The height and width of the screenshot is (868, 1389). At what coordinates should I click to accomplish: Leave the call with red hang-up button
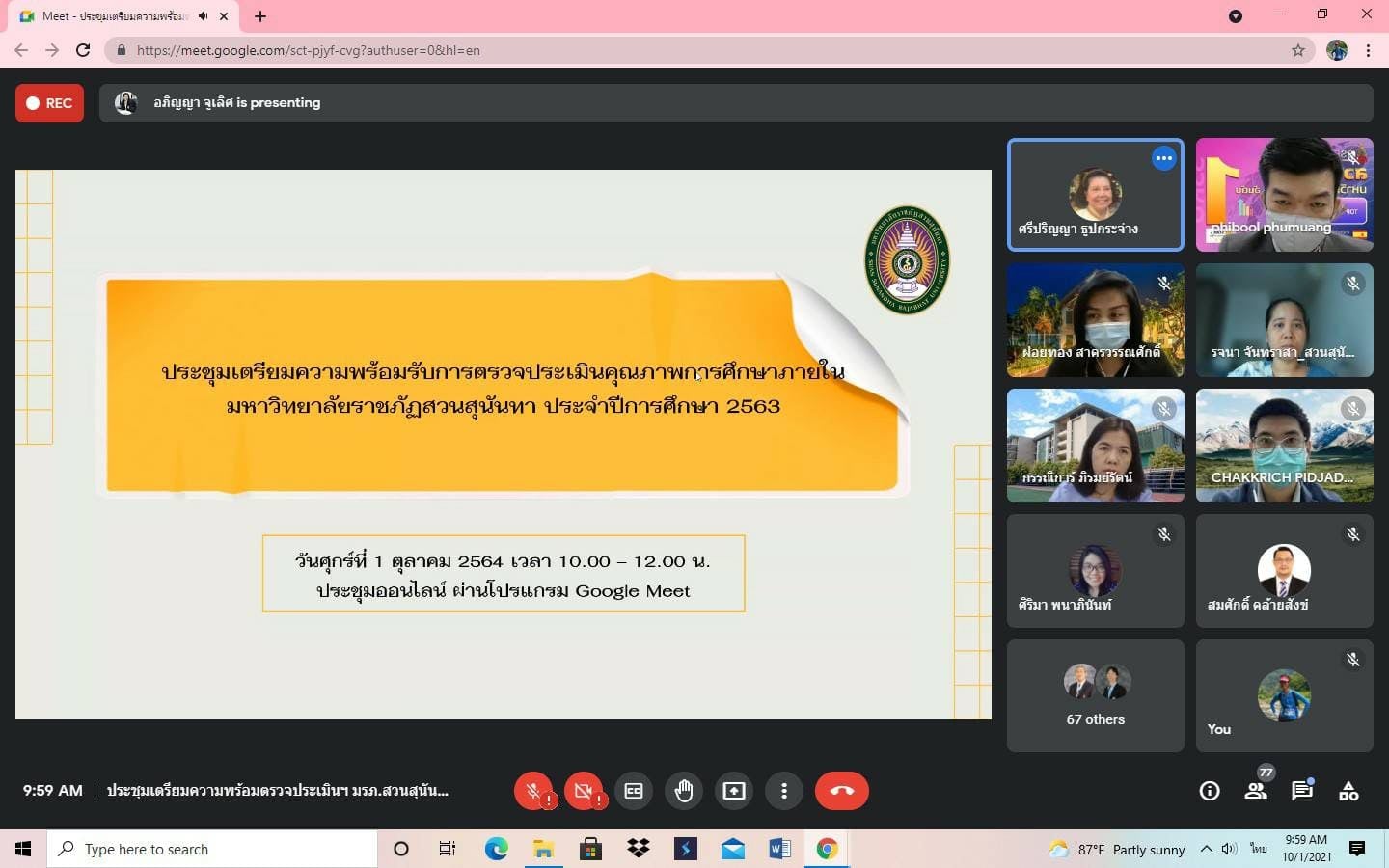(x=841, y=791)
